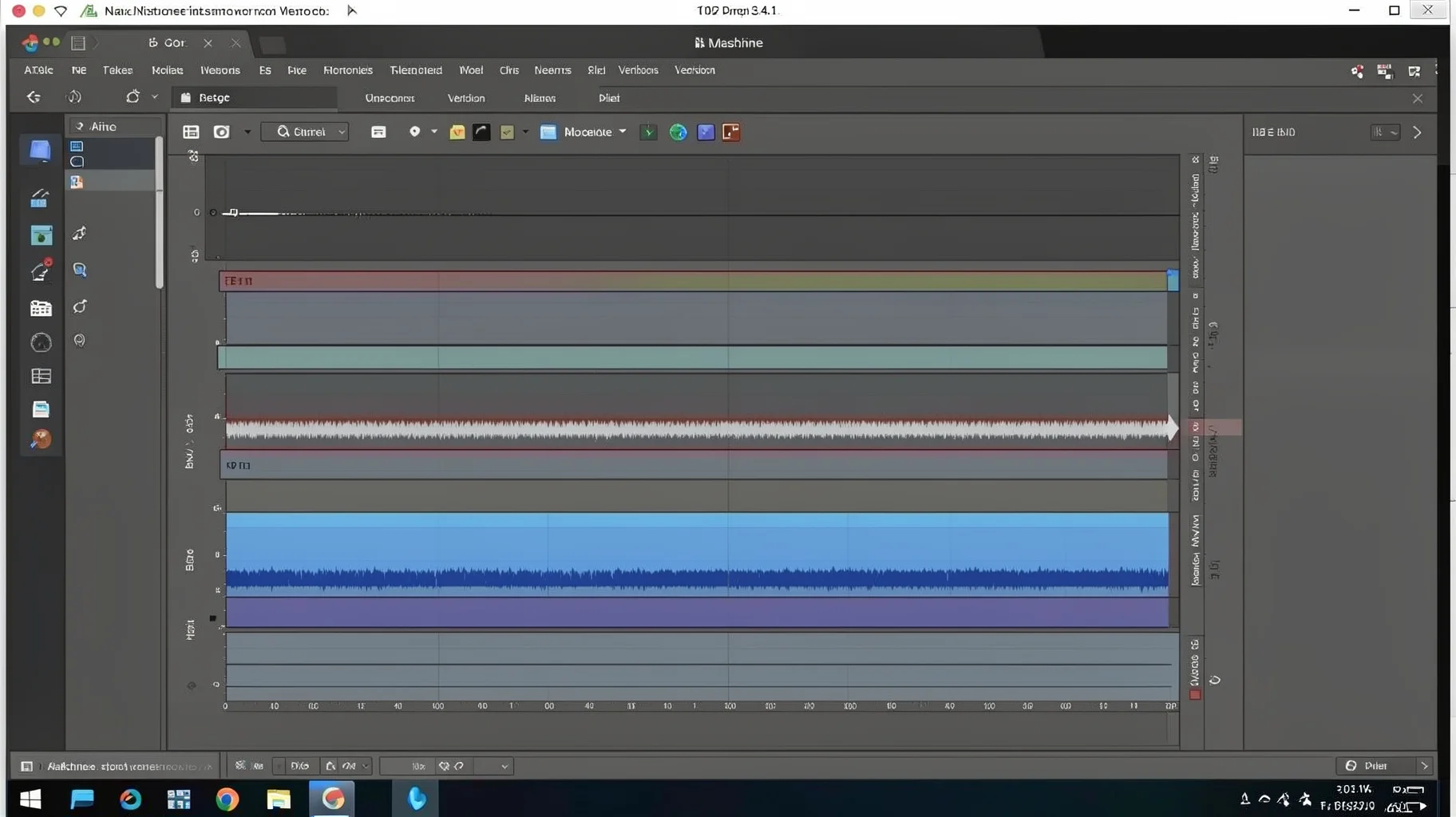Select the rounded rectangle item in the Aiine list
Image resolution: width=1456 pixels, height=817 pixels.
point(77,162)
